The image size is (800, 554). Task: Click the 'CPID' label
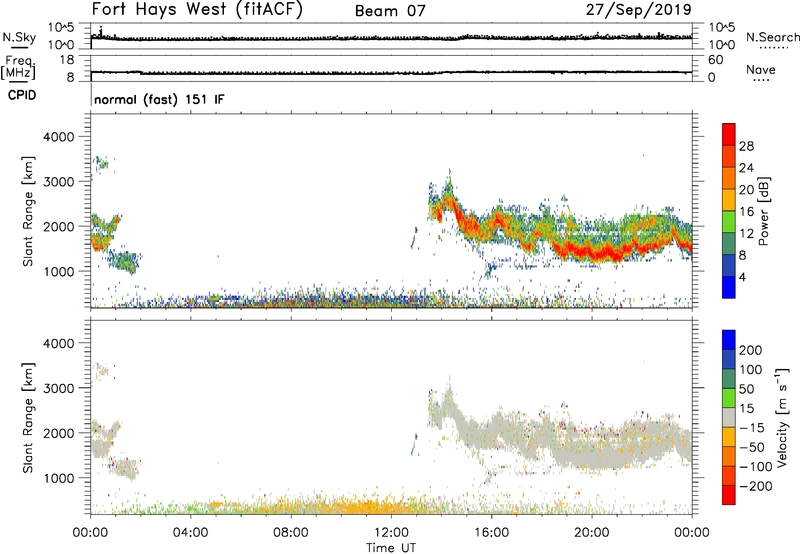click(x=22, y=95)
